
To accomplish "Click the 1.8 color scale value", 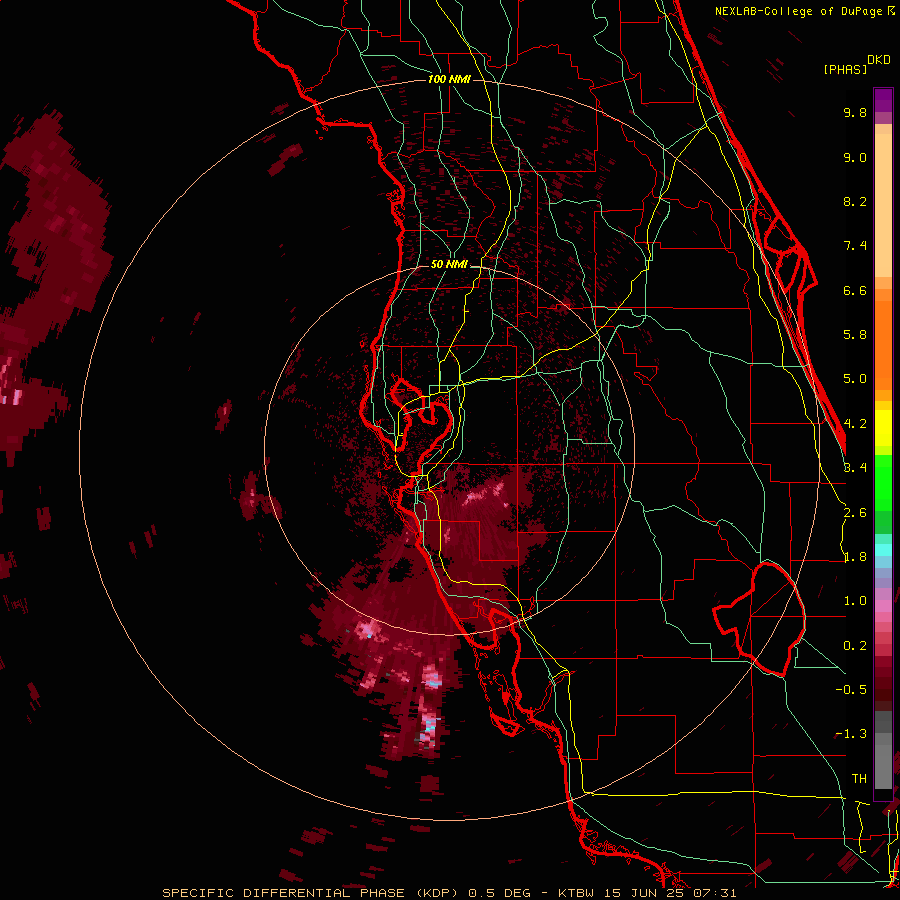I will point(855,557).
